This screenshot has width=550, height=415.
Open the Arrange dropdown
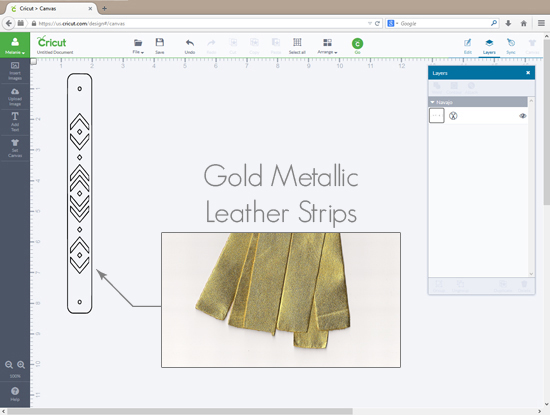[x=327, y=46]
